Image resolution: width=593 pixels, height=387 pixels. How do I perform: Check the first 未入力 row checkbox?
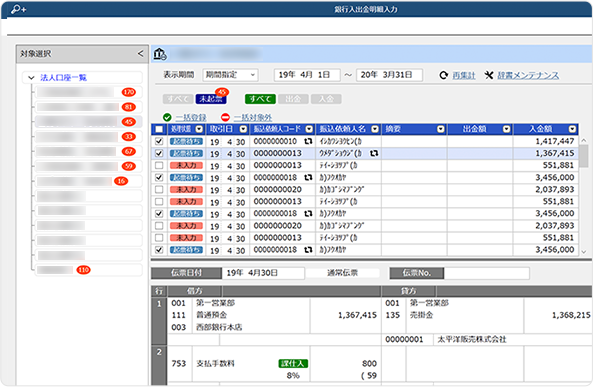click(x=159, y=166)
